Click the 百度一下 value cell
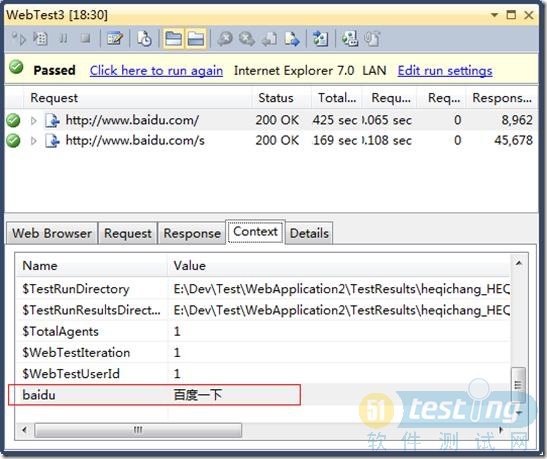The width and height of the screenshot is (547, 459). [x=198, y=395]
